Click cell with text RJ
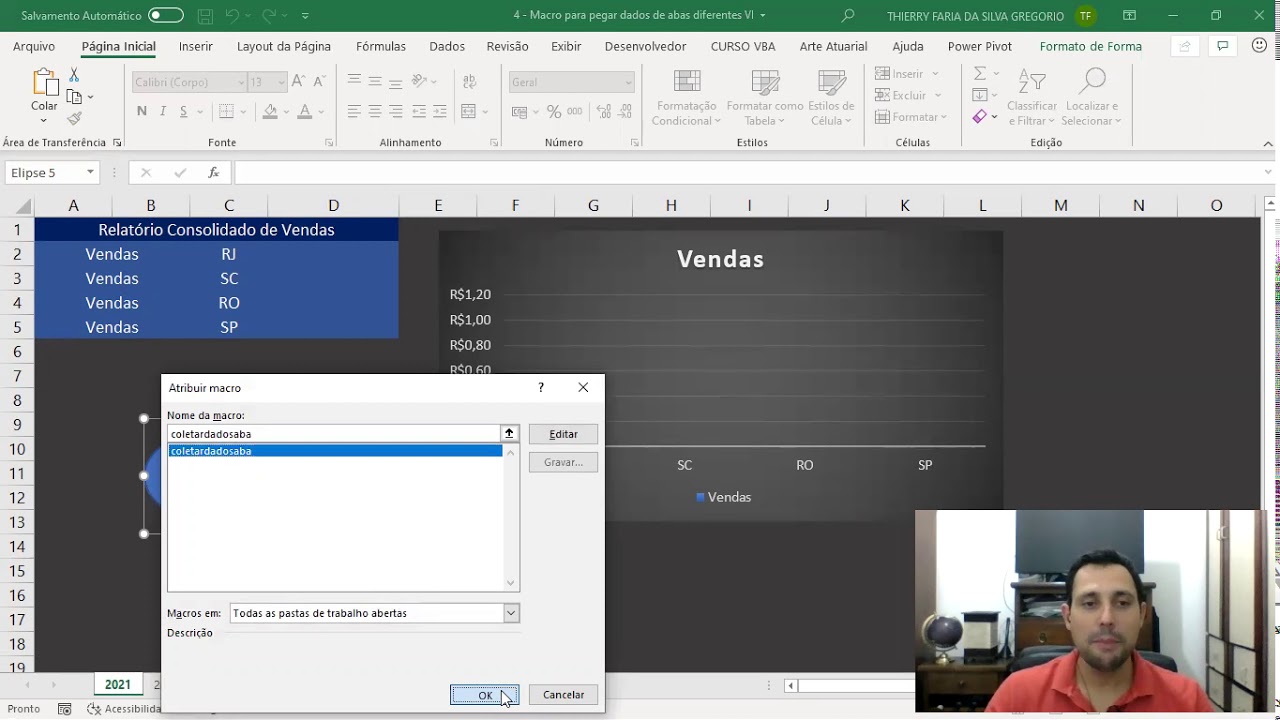 tap(229, 254)
